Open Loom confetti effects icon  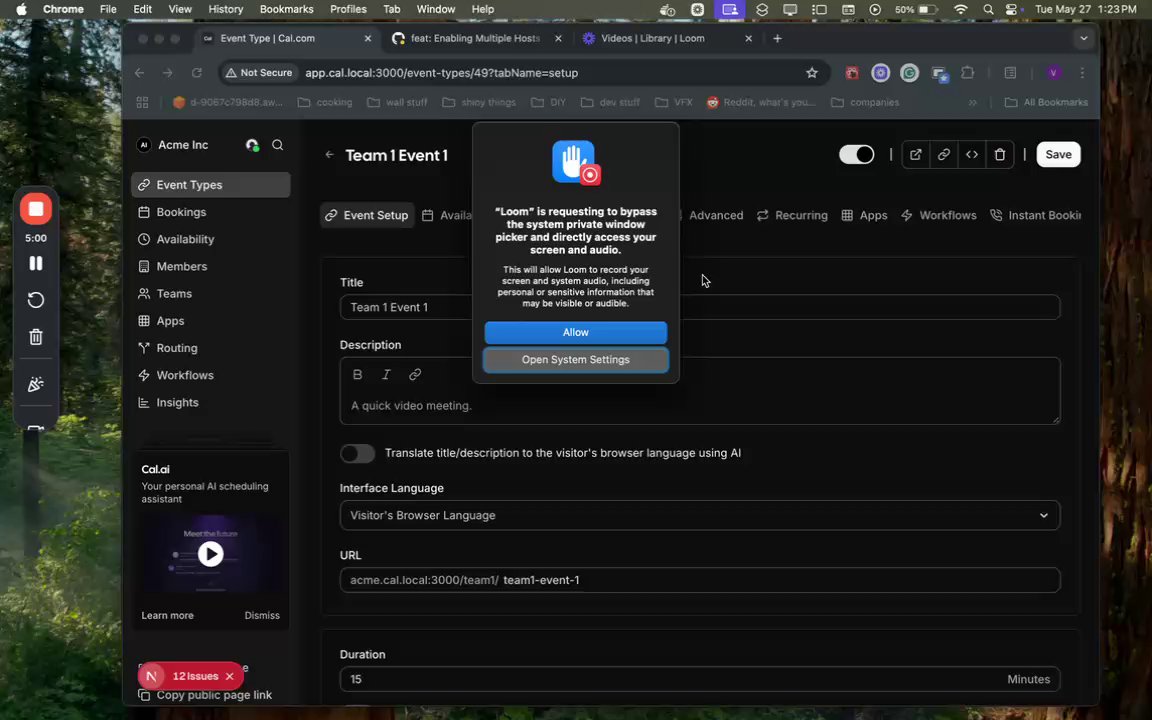tap(35, 384)
